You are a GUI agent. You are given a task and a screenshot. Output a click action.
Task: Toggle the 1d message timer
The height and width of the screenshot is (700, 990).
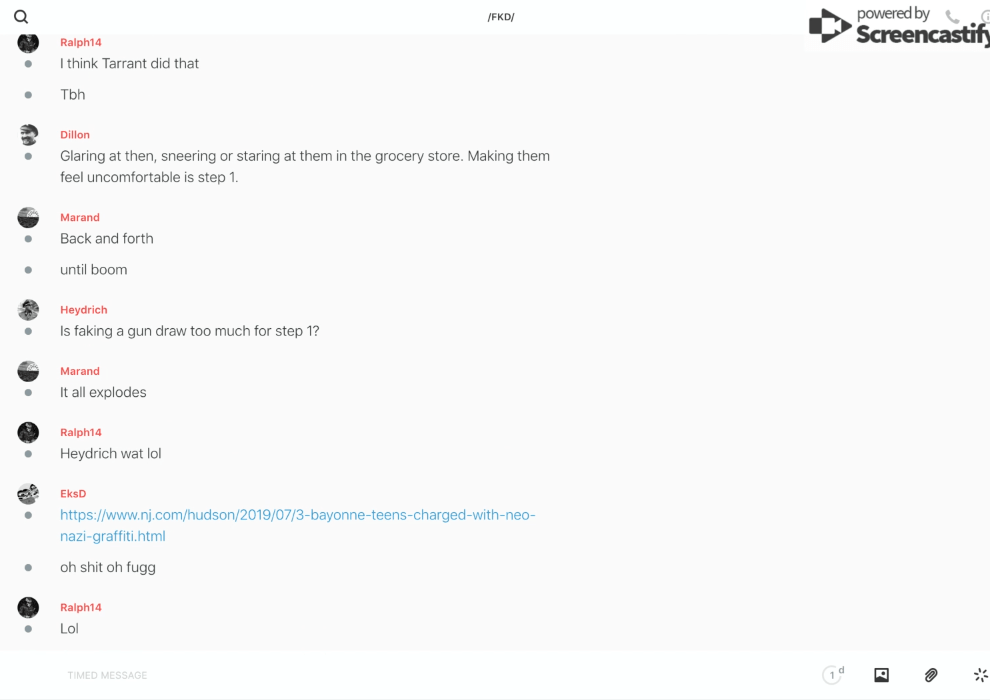click(833, 675)
